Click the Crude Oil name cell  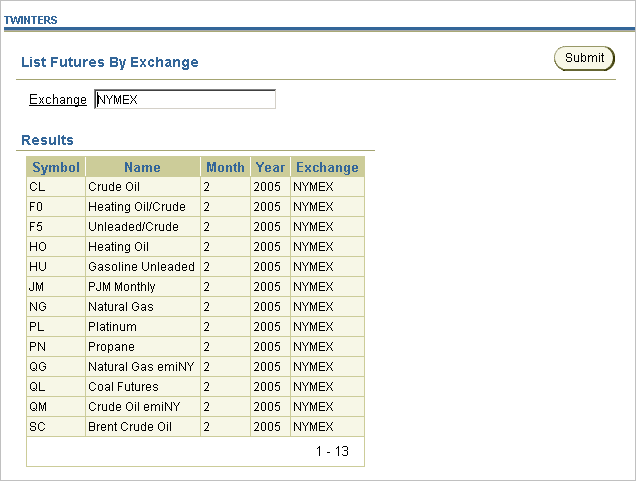pos(114,187)
